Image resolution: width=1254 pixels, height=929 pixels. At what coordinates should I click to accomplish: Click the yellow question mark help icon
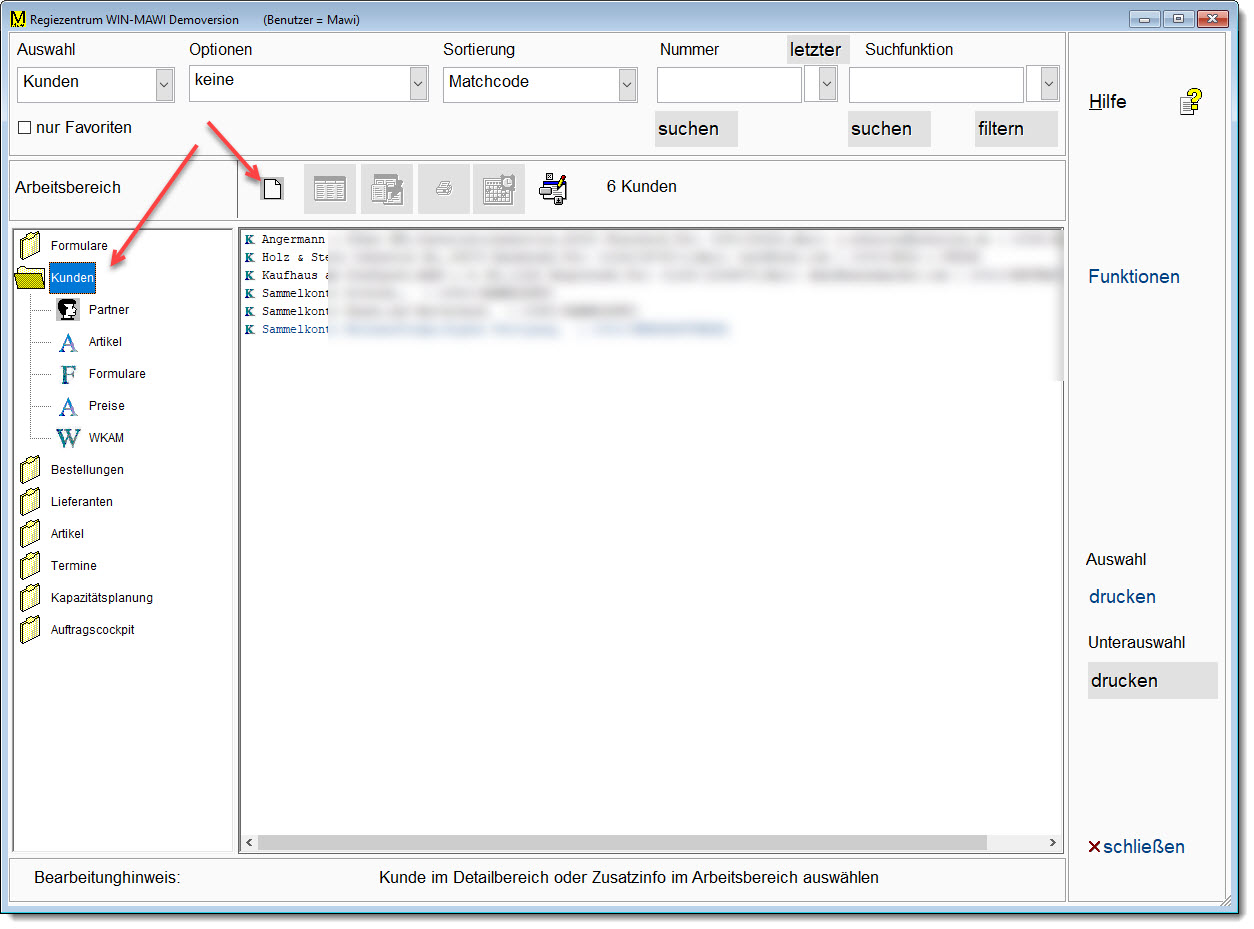coord(1190,102)
